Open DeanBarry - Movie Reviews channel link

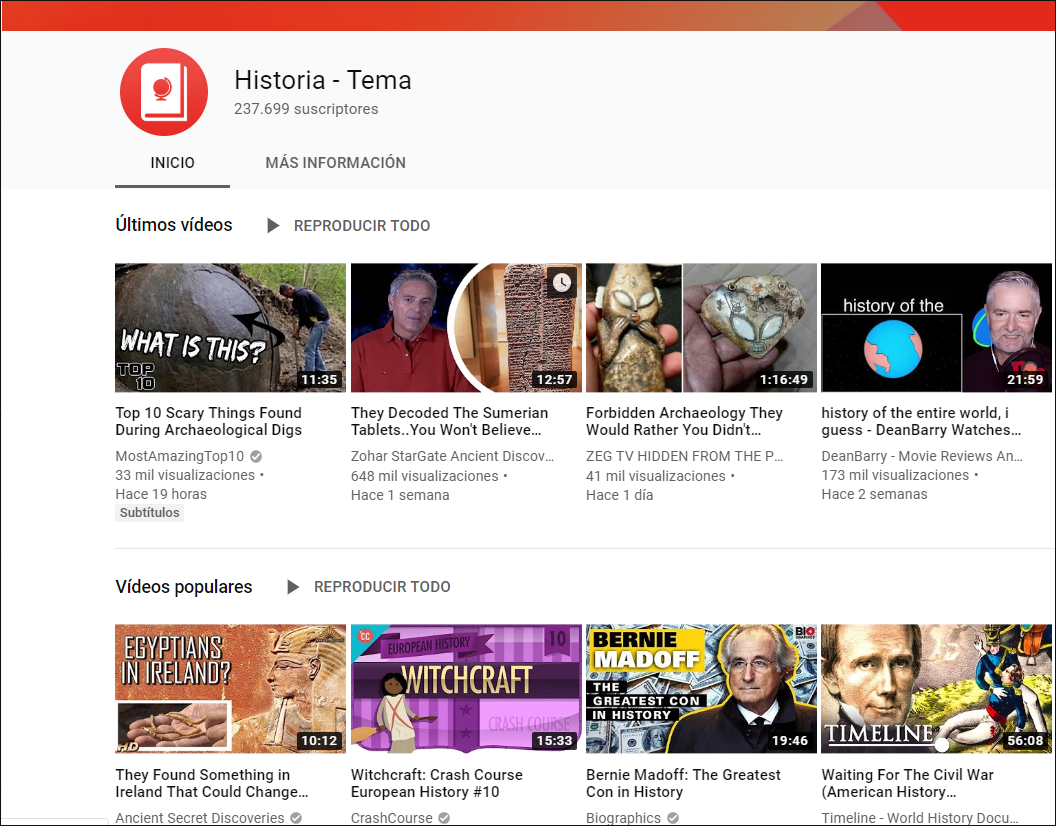click(922, 456)
